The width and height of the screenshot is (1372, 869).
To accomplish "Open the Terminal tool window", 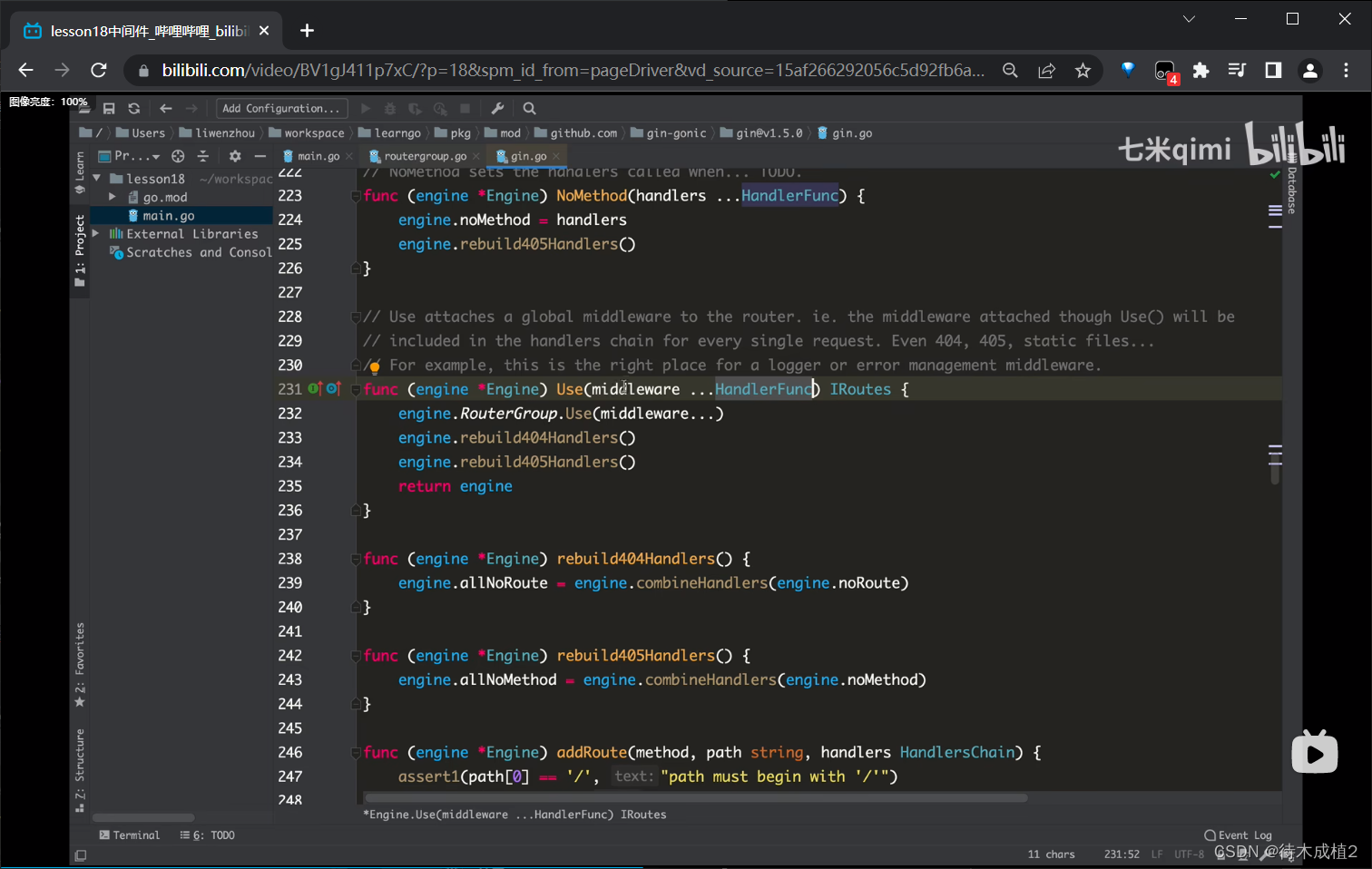I will (x=129, y=835).
